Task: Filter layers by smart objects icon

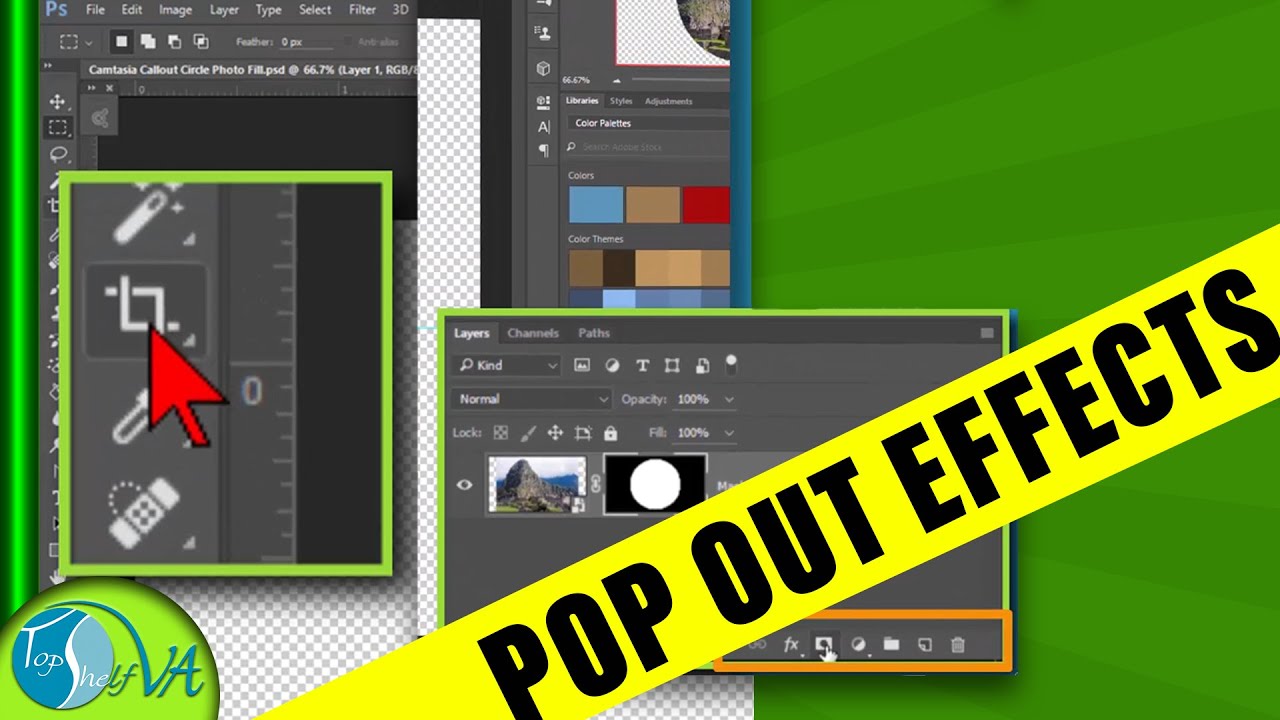Action: 702,365
